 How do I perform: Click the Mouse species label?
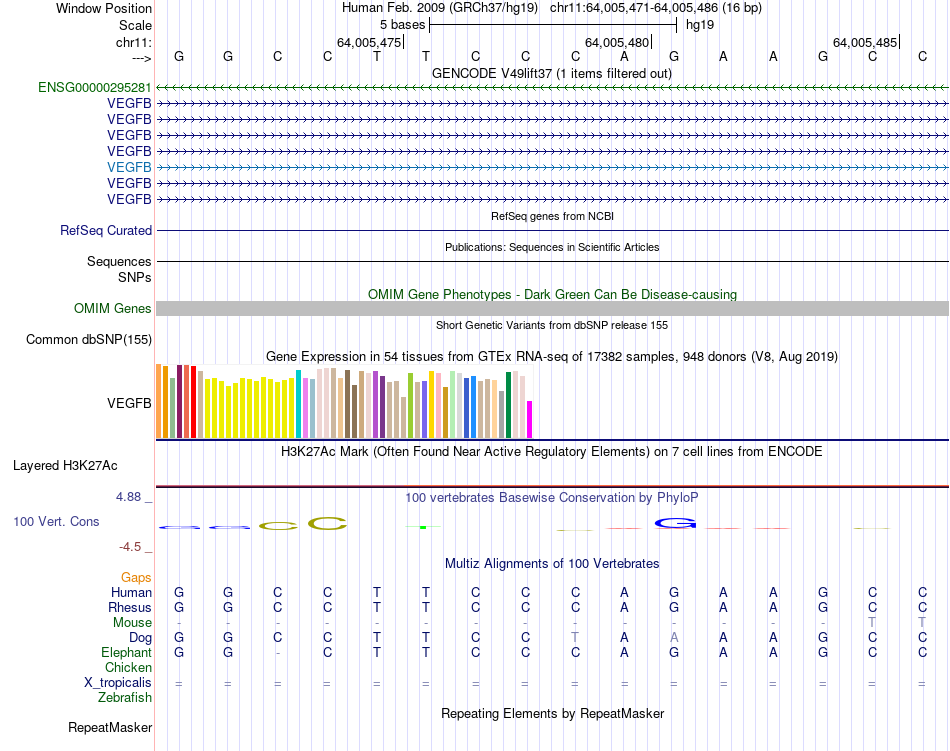[132, 623]
